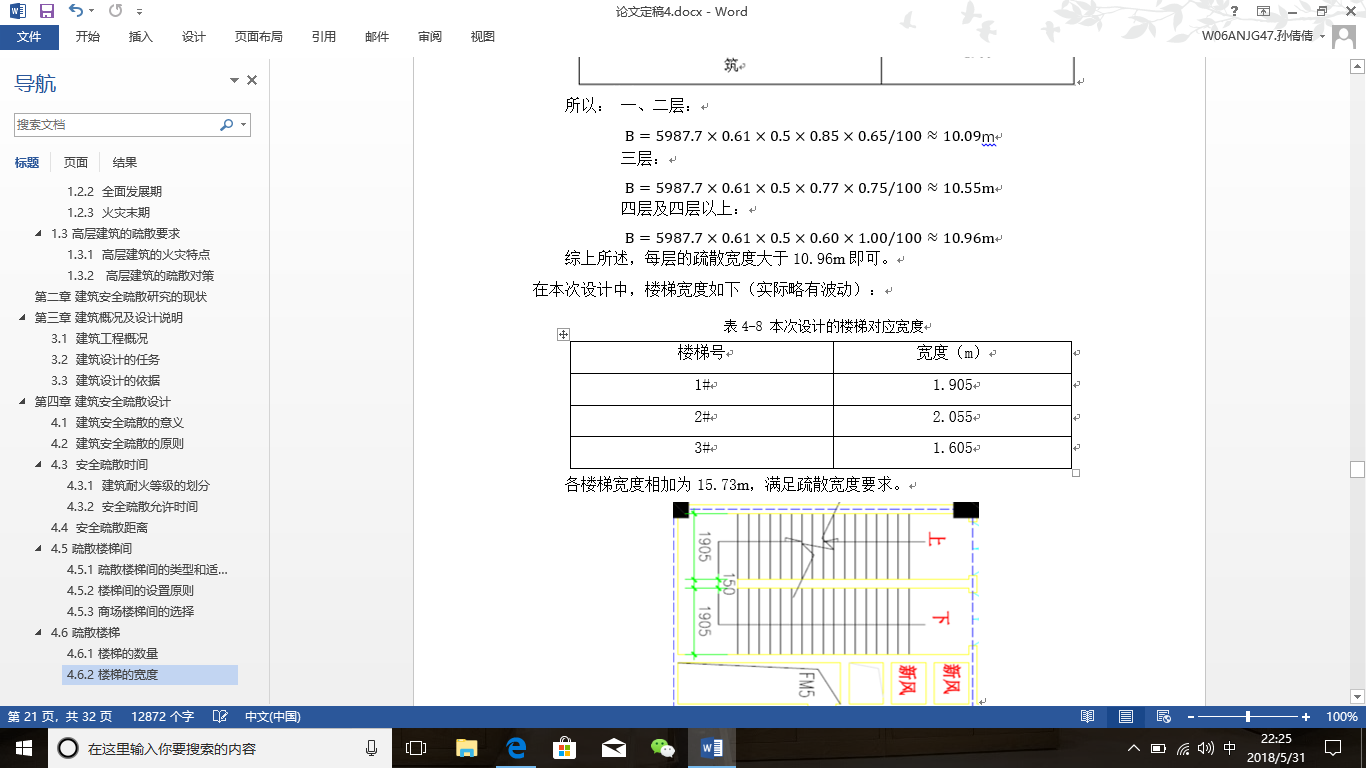Switch to the 审阅 ribbon tab
This screenshot has width=1366, height=768.
(x=430, y=37)
